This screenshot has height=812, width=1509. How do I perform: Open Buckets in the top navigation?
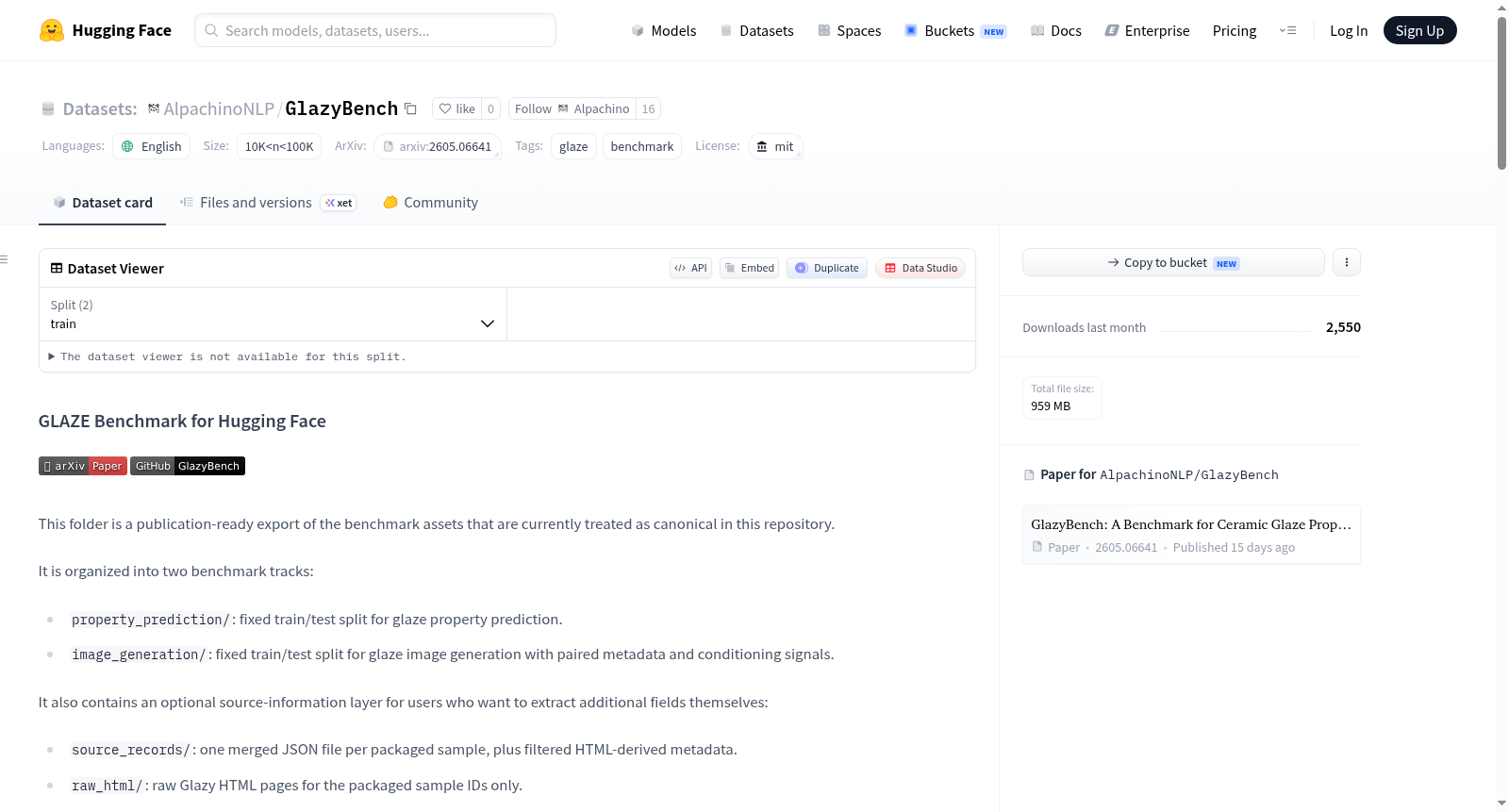[955, 30]
